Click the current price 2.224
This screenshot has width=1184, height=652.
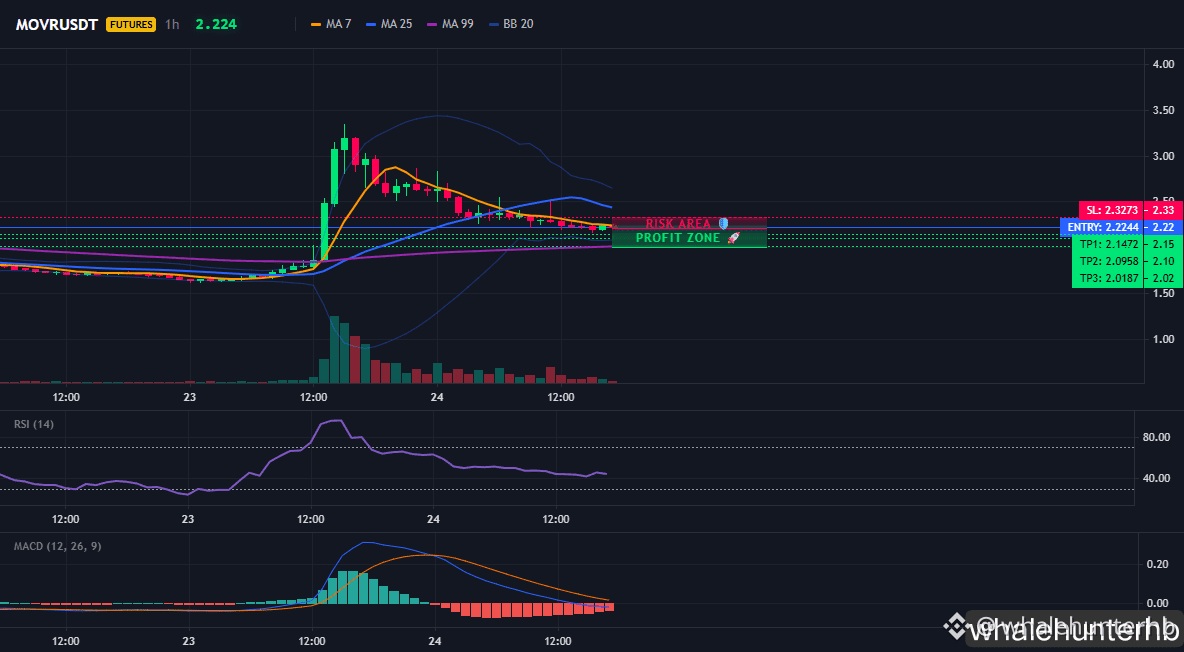click(216, 24)
